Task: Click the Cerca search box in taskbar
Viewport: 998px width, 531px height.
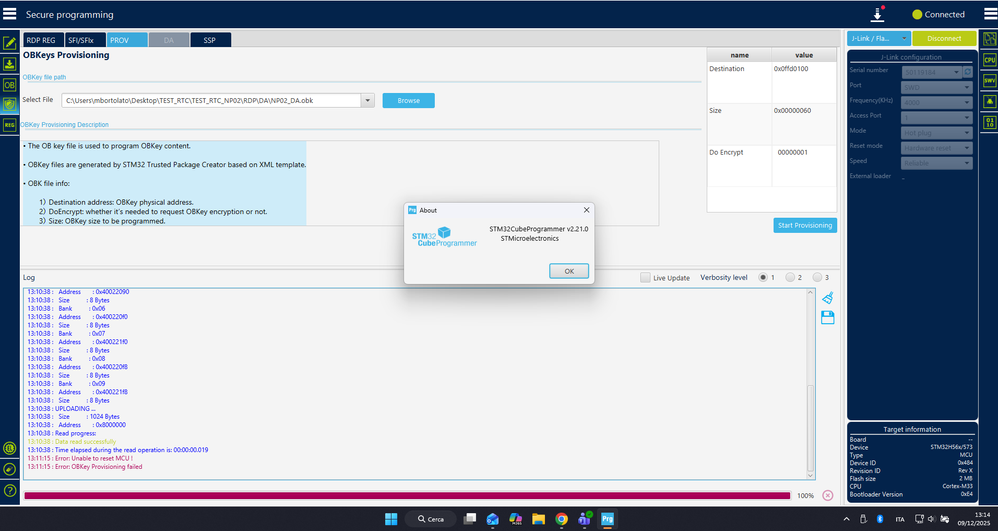Action: click(x=430, y=519)
